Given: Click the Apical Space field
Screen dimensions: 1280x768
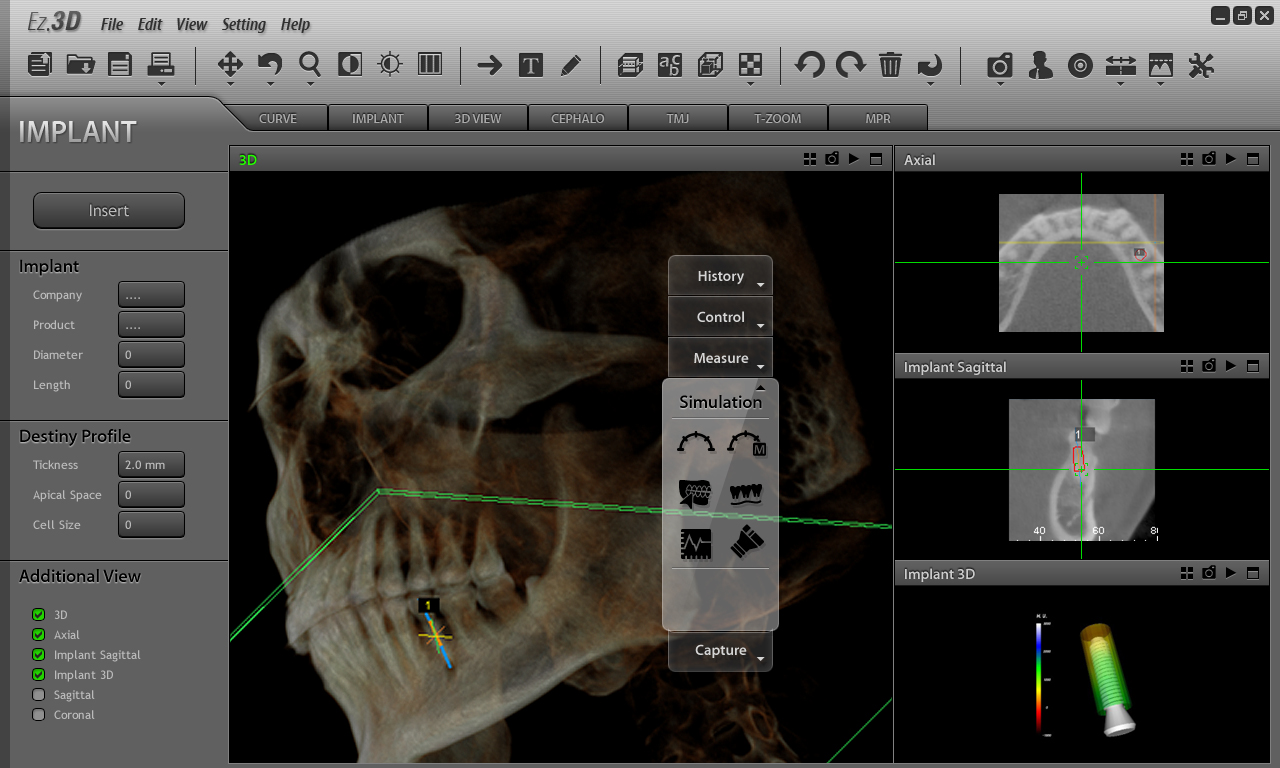Looking at the screenshot, I should click(151, 495).
